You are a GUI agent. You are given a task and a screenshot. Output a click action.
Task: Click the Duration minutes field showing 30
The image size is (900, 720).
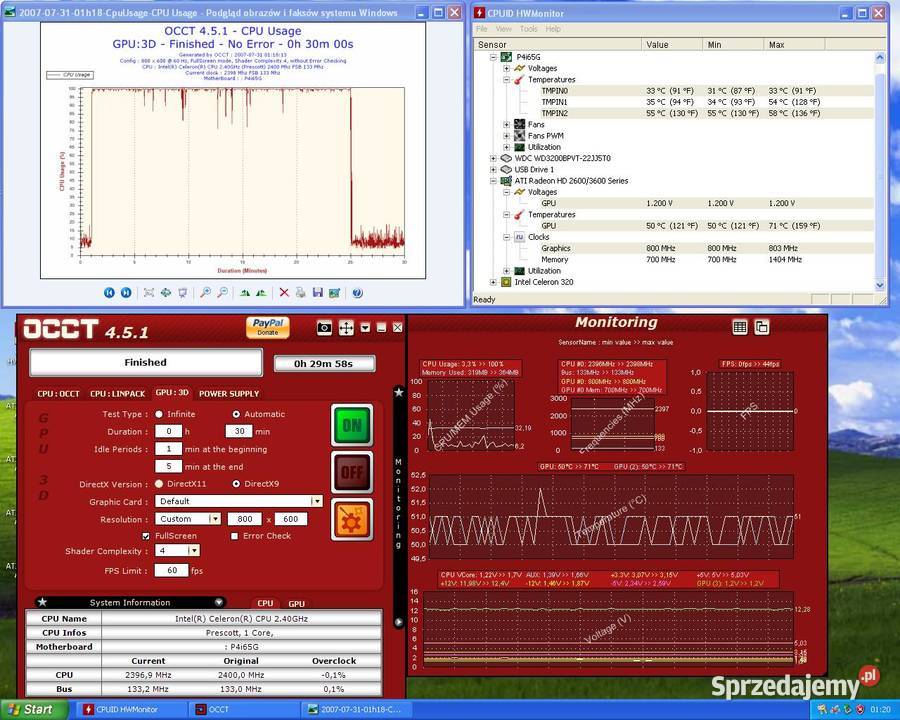[x=239, y=431]
